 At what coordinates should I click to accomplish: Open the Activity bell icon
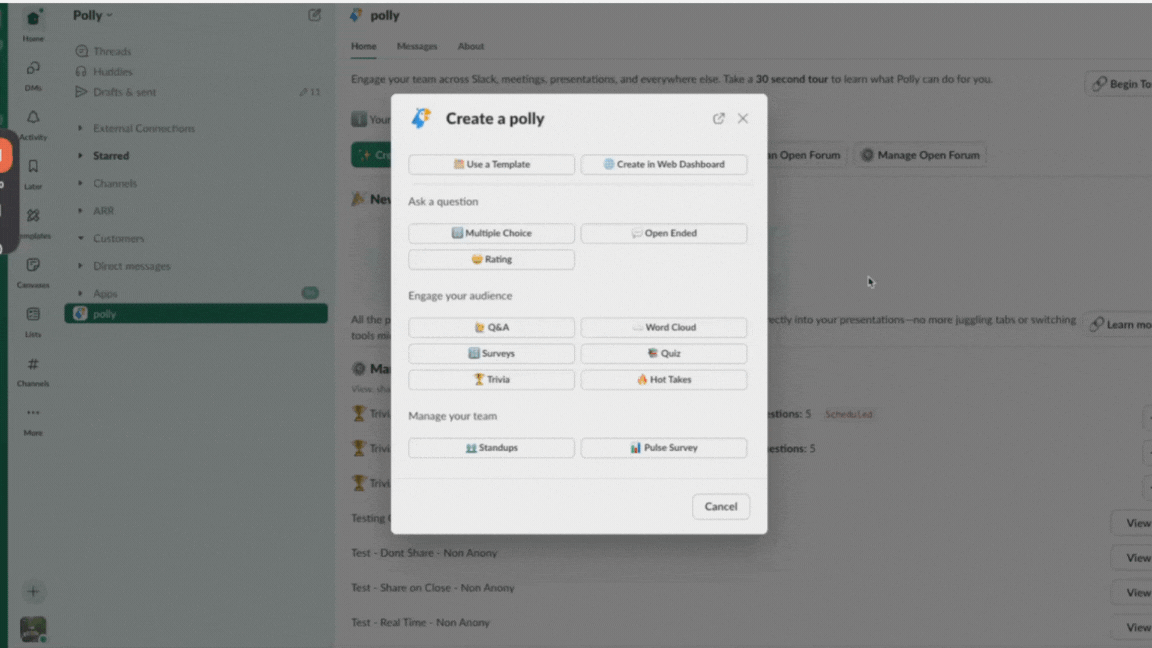[x=33, y=124]
